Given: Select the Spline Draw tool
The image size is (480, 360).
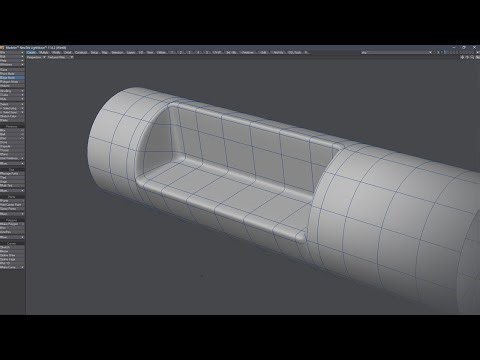Looking at the screenshot, I should click(12, 255).
